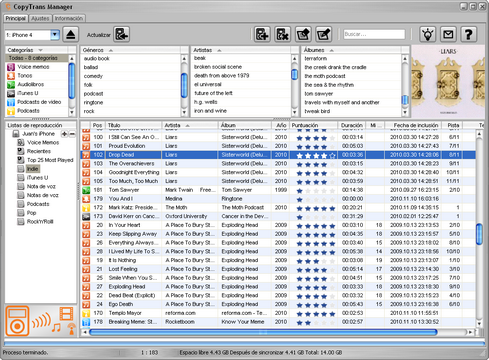Open the Top 25 Most Played playlist
The image size is (489, 360).
coord(50,160)
